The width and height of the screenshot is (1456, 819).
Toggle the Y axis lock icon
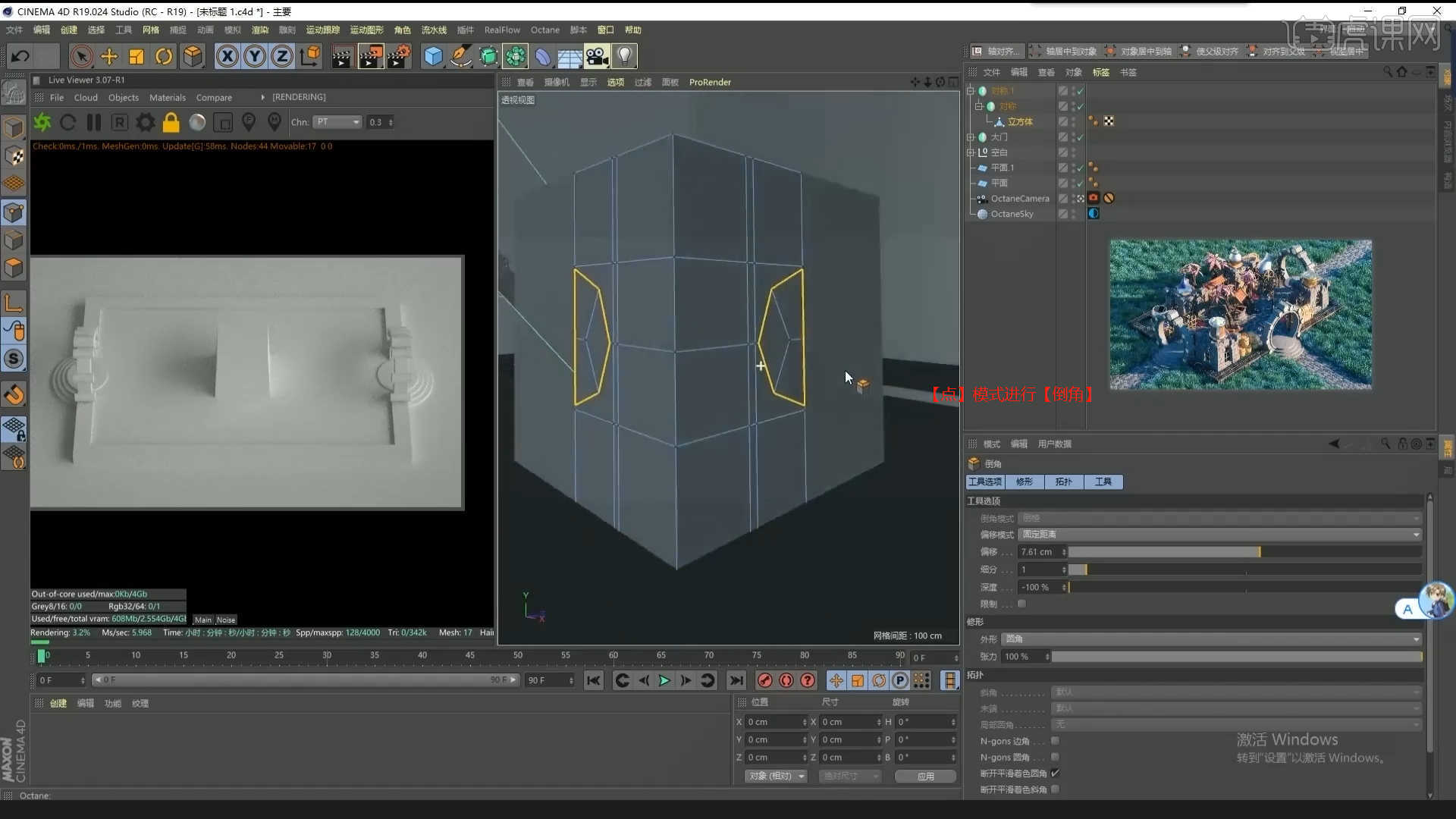point(255,56)
